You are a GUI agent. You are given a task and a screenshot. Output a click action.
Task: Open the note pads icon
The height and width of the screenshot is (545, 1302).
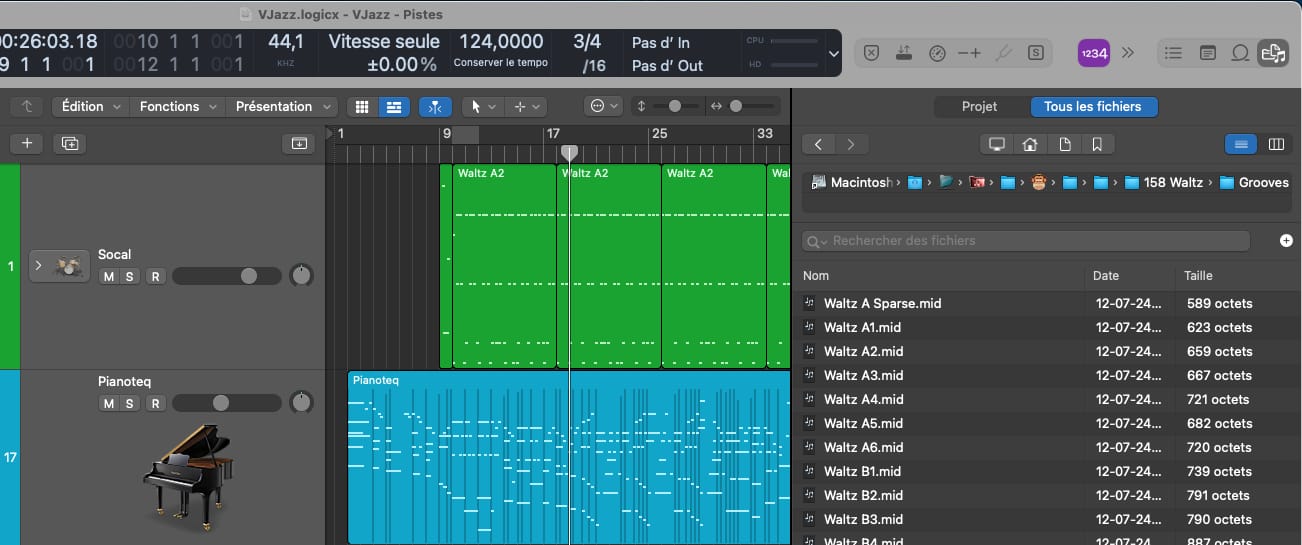tap(1207, 53)
